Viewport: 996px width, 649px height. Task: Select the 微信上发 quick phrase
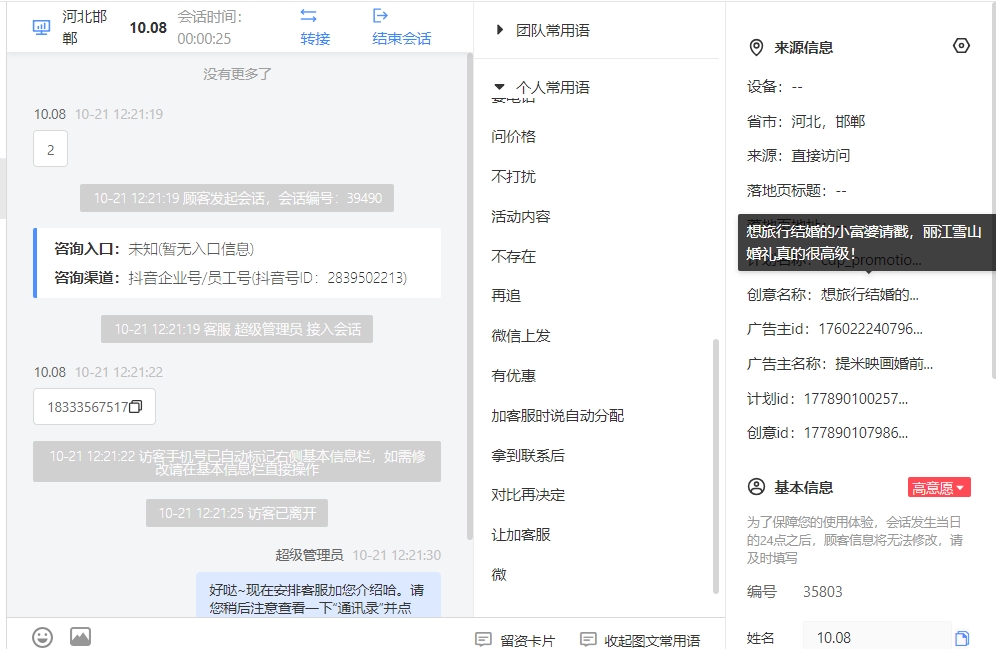(x=521, y=336)
